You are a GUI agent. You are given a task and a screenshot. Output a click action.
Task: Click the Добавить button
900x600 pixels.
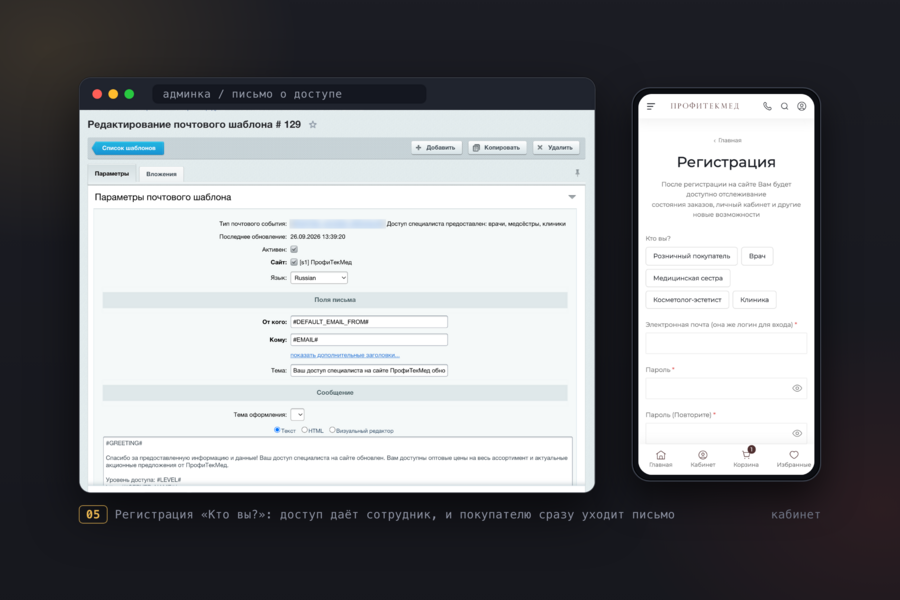click(436, 148)
